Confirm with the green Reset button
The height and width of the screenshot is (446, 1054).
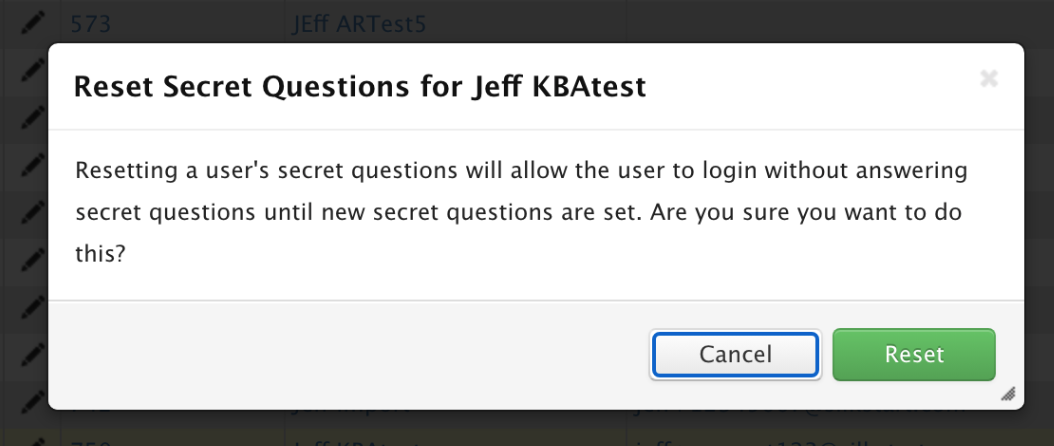(914, 355)
